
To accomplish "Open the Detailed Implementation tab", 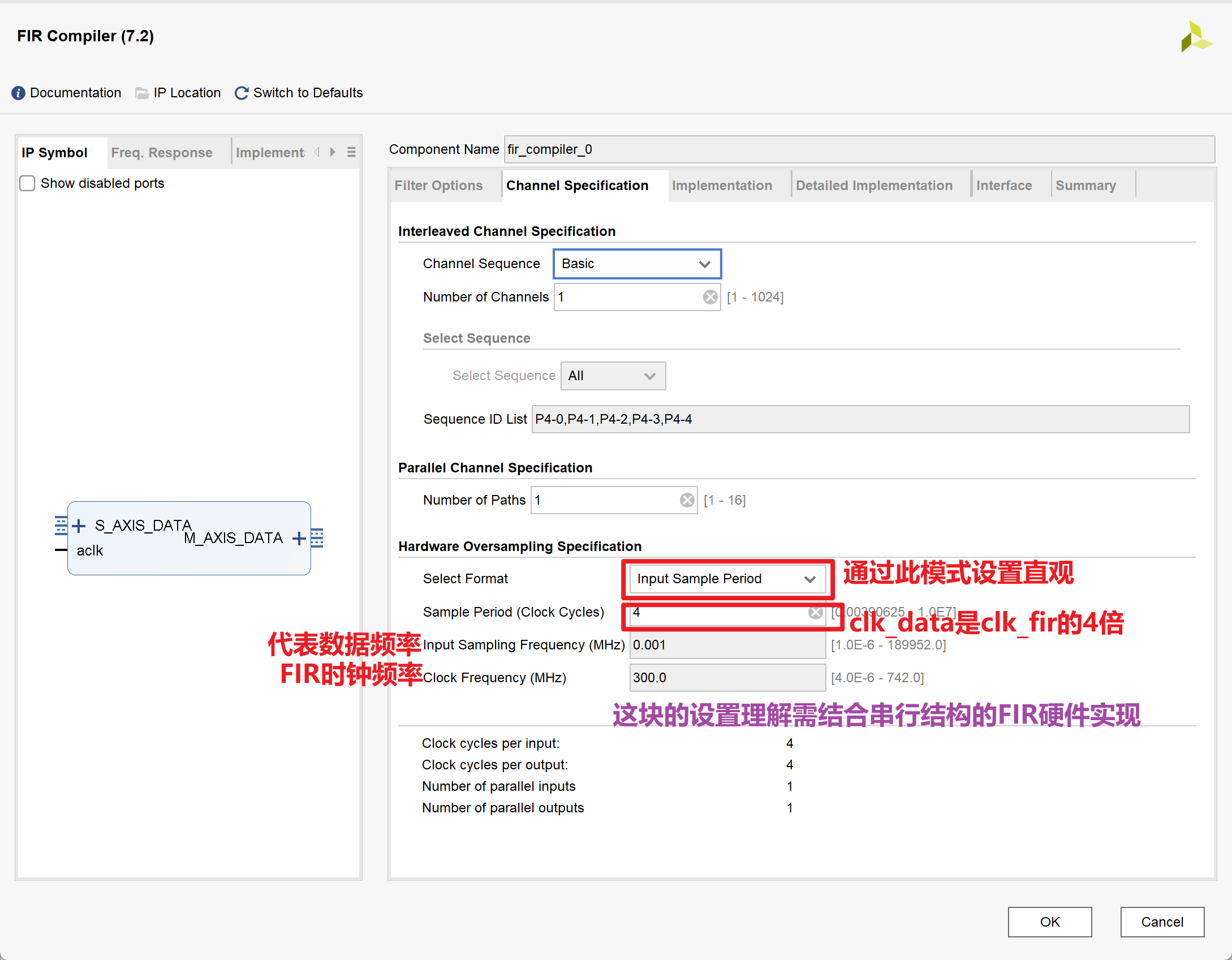I will (874, 186).
